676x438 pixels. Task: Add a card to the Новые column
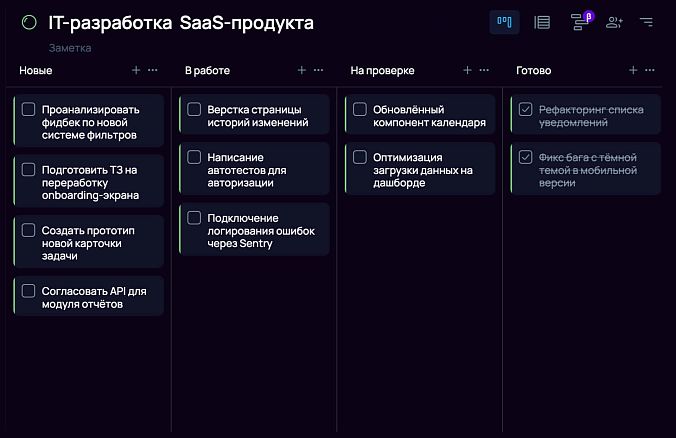[x=136, y=71]
